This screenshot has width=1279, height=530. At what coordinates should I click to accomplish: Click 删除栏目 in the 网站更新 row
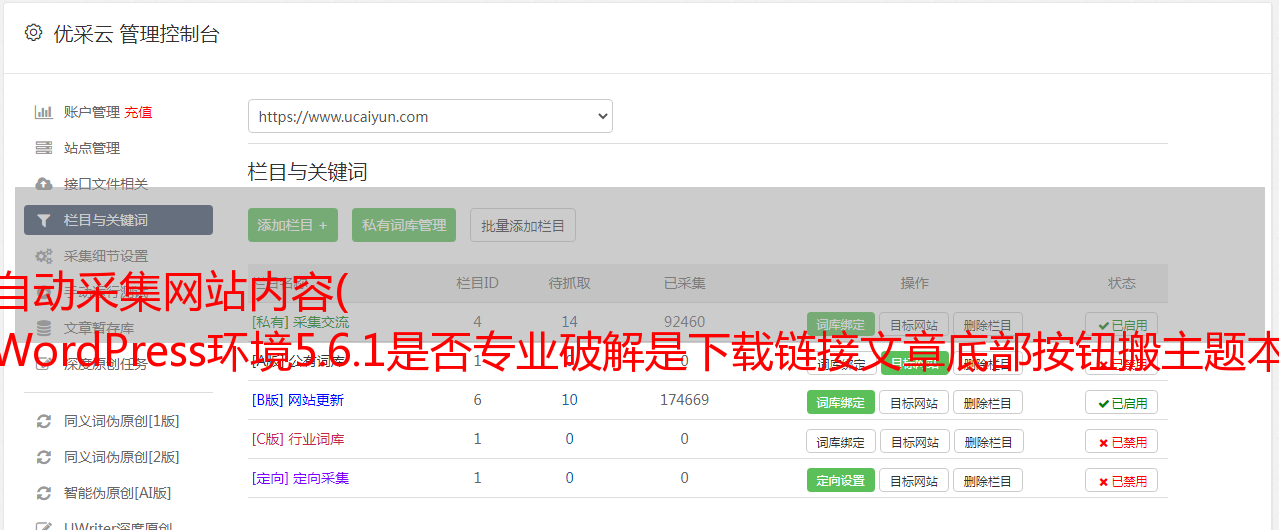tap(988, 402)
